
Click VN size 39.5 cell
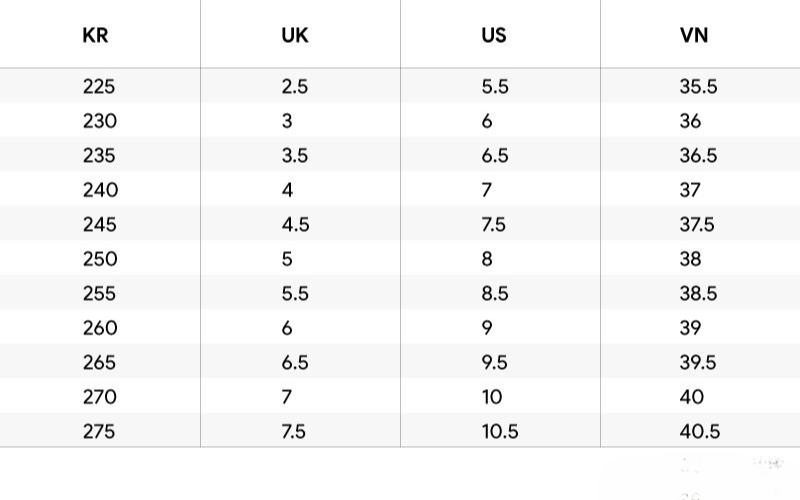click(x=698, y=362)
